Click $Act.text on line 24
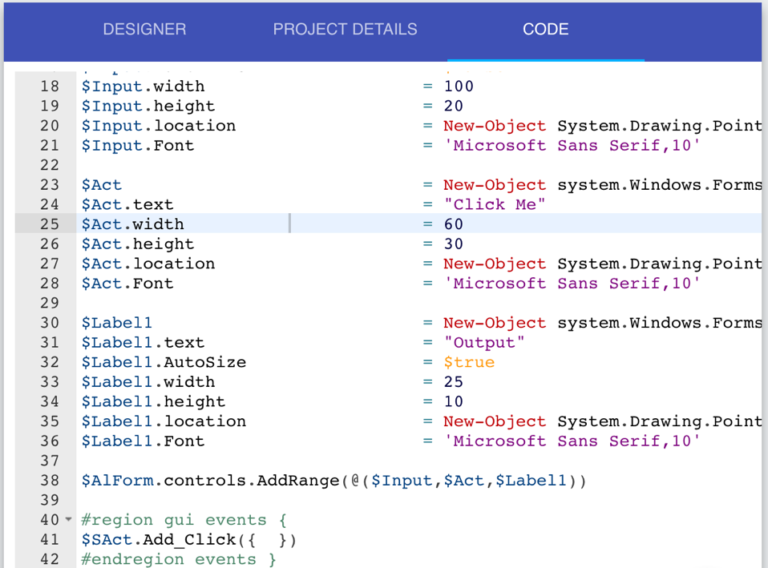 click(127, 205)
